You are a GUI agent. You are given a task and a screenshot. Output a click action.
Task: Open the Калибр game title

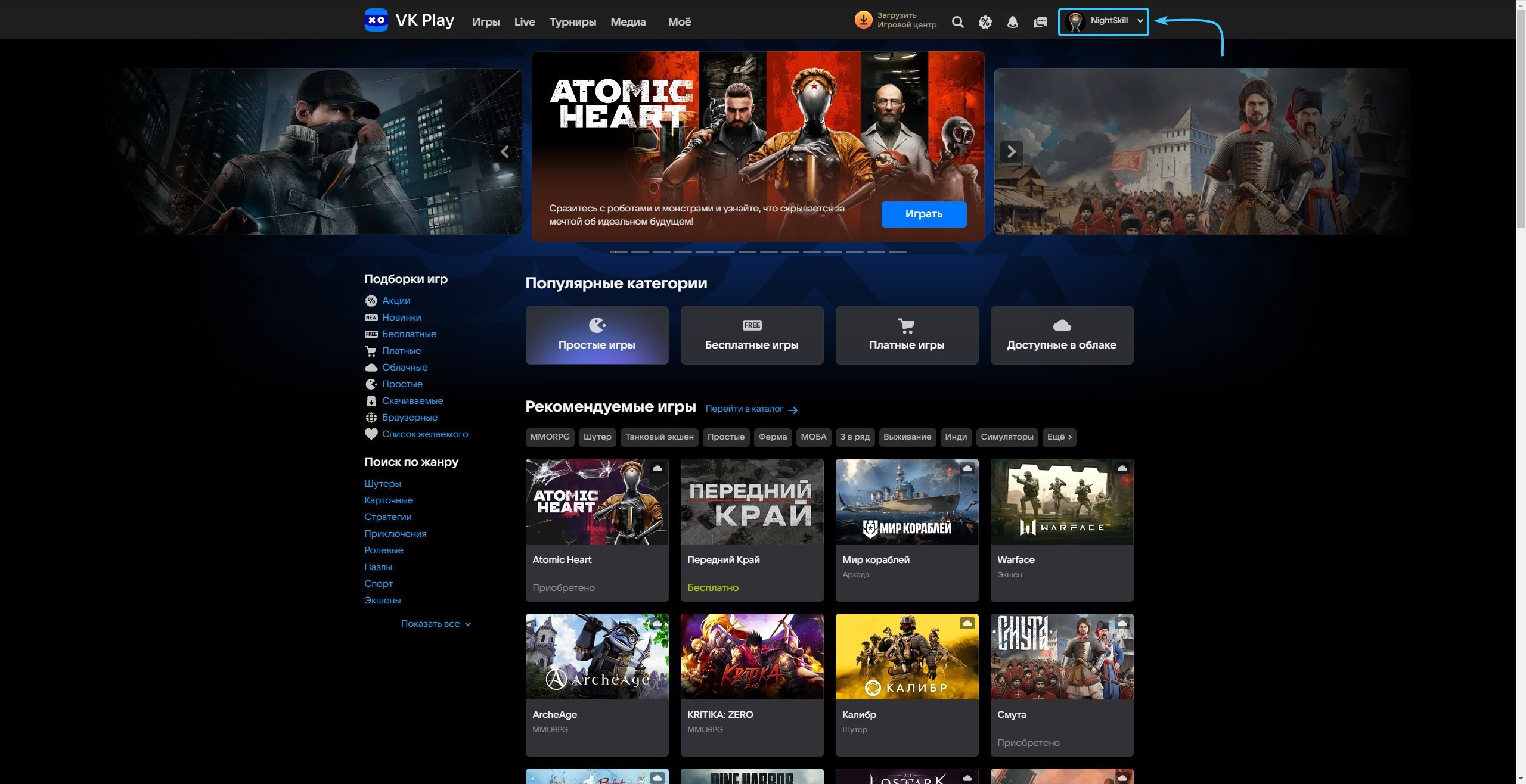[859, 714]
